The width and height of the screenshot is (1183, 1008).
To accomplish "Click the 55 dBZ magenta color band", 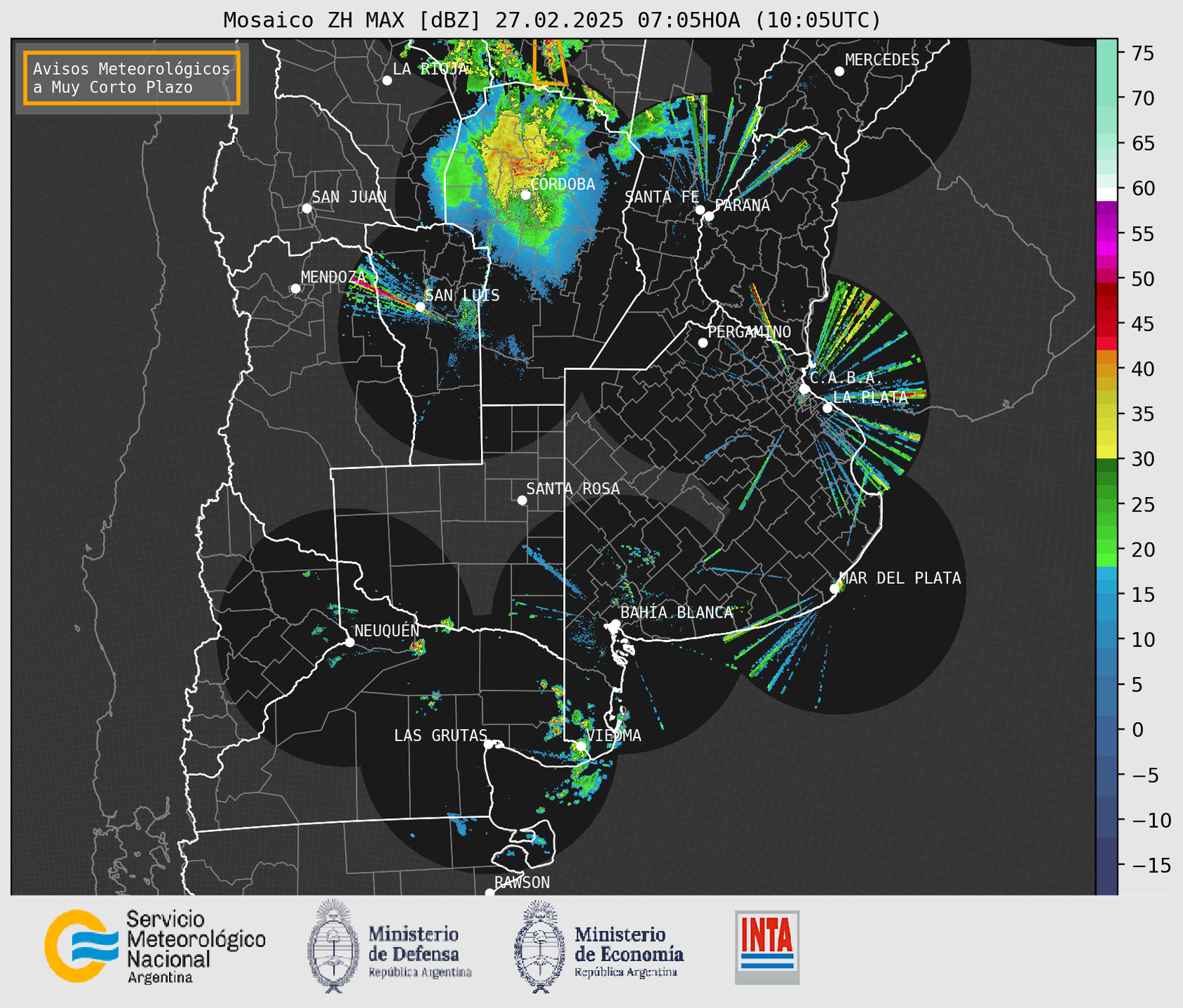I will coord(1107,234).
